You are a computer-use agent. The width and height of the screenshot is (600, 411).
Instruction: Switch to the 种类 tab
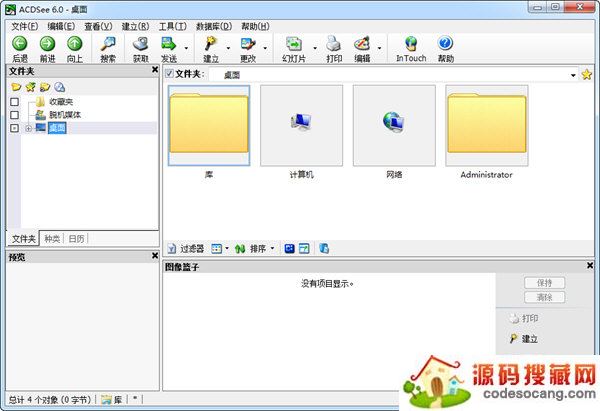[52, 239]
